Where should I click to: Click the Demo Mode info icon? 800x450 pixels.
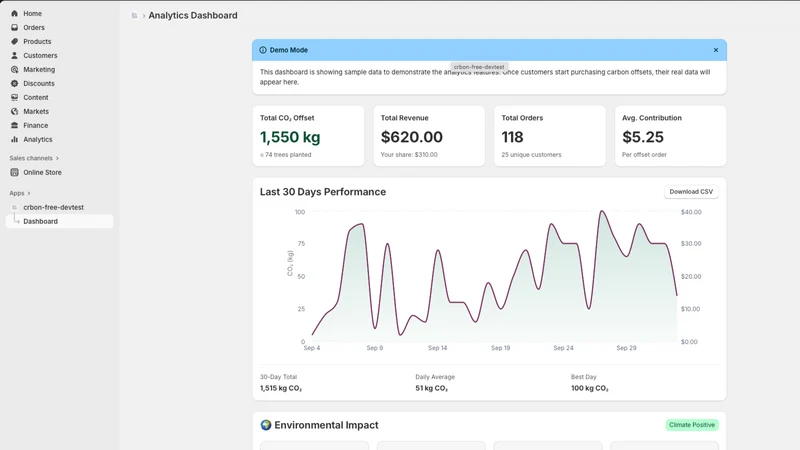pos(263,50)
